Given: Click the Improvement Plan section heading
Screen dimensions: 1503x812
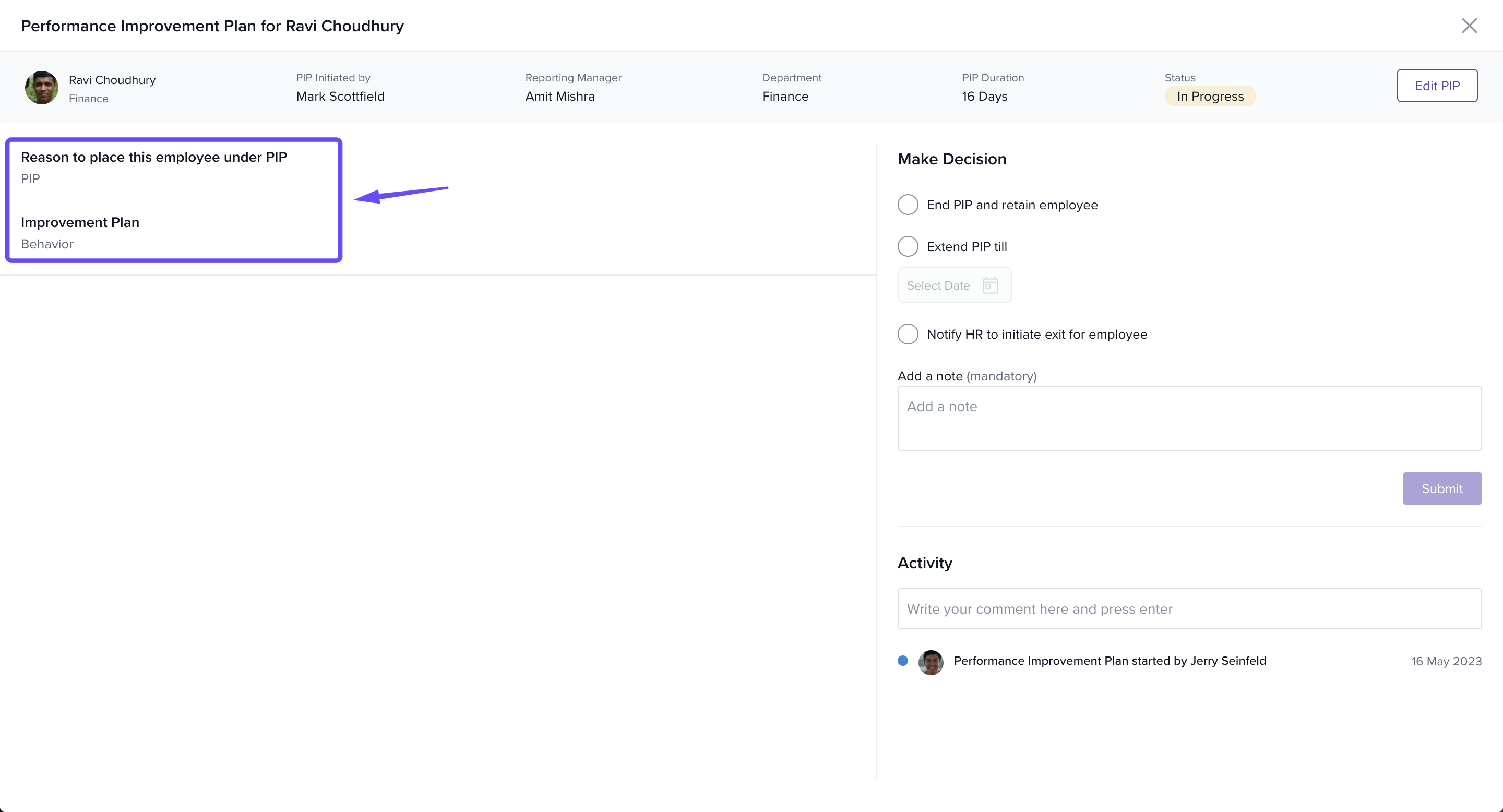Looking at the screenshot, I should click(x=80, y=222).
